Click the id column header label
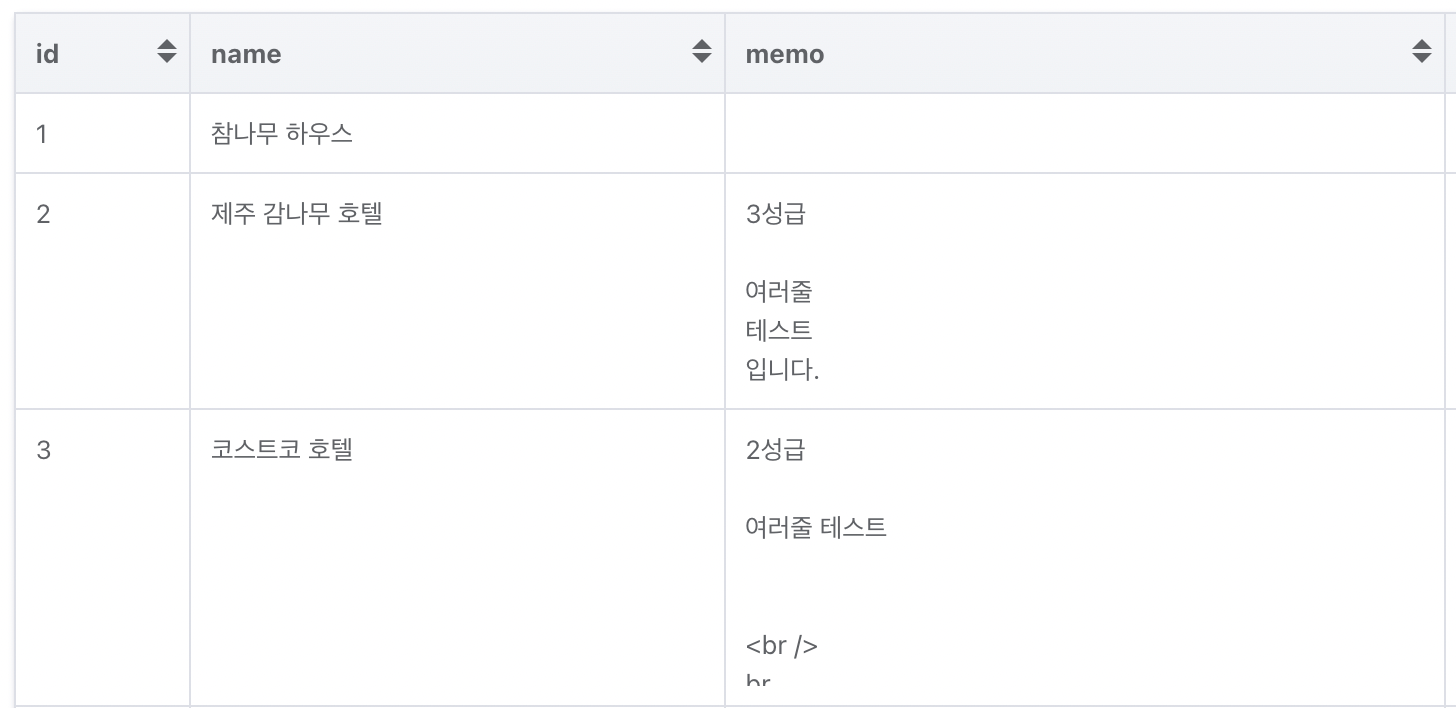This screenshot has height=708, width=1456. tap(47, 54)
